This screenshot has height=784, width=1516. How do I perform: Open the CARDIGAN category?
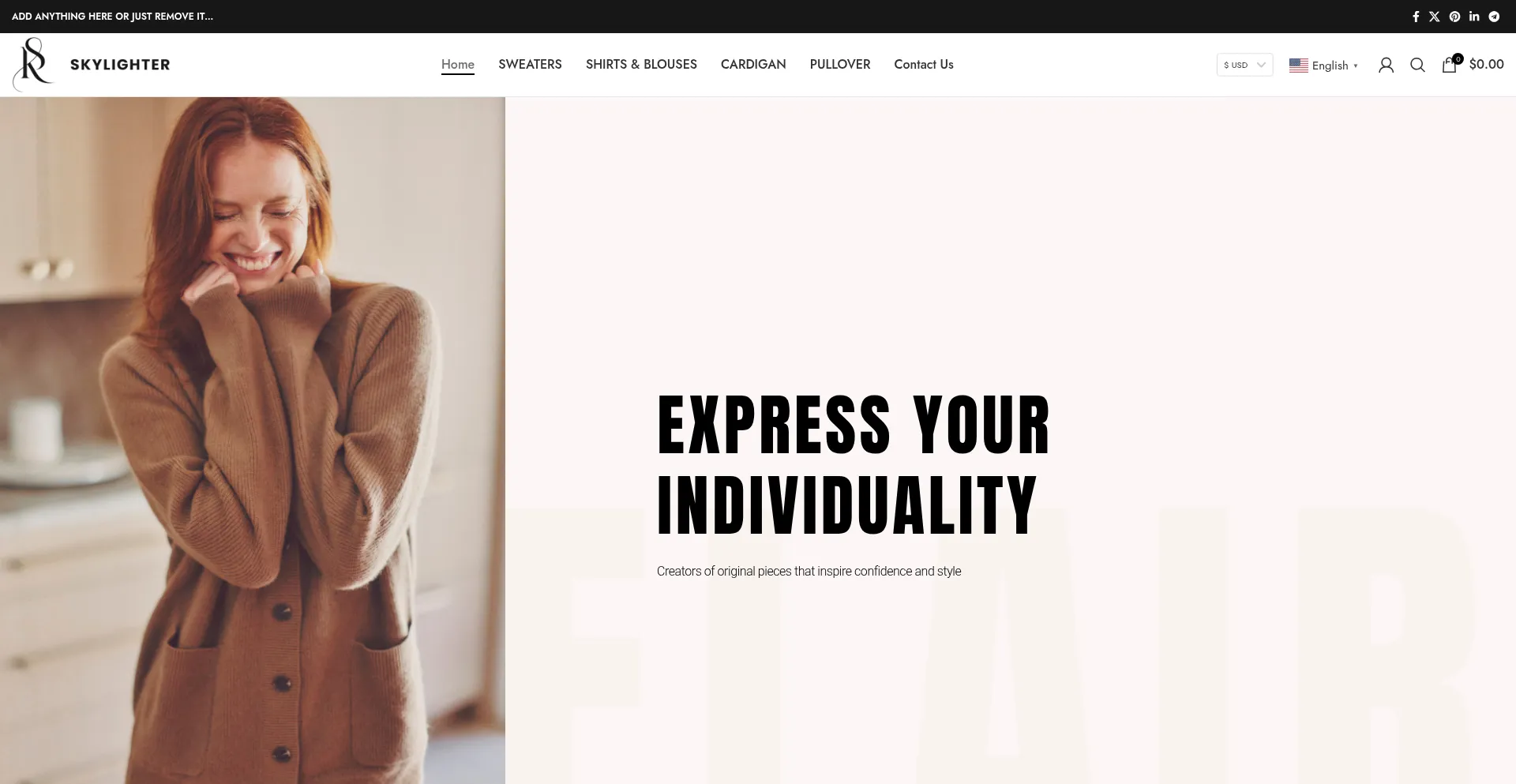(753, 65)
